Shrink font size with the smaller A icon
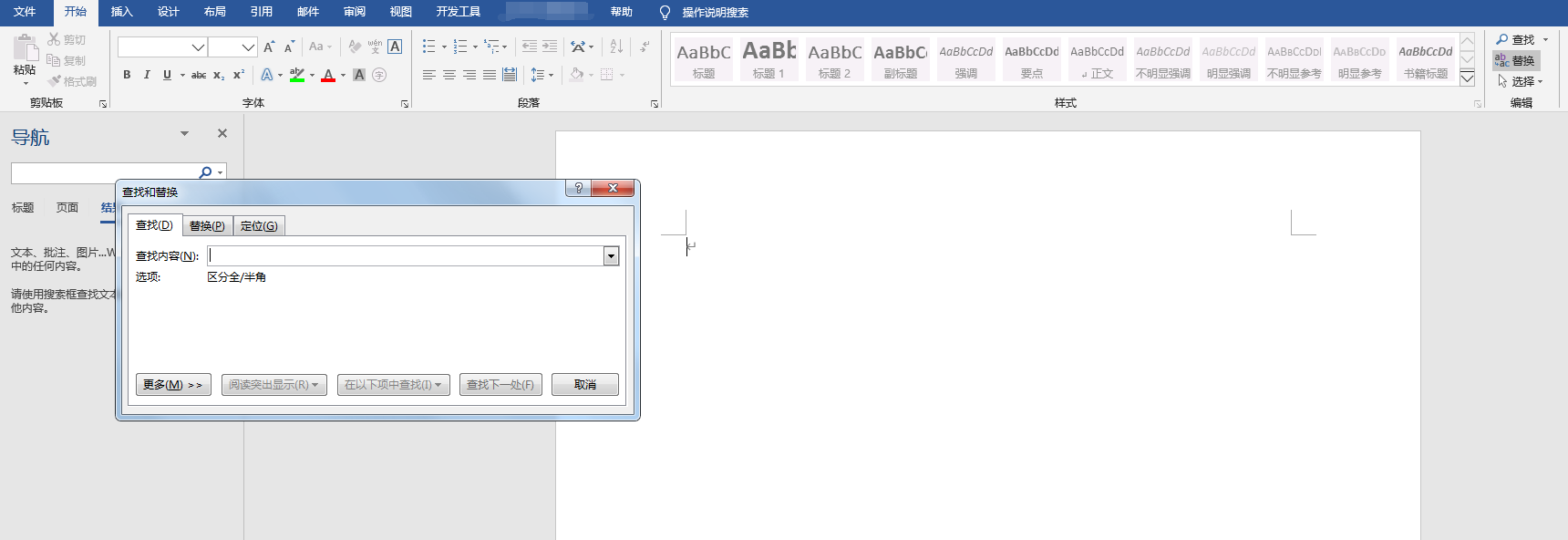The height and width of the screenshot is (540, 1568). click(x=289, y=47)
